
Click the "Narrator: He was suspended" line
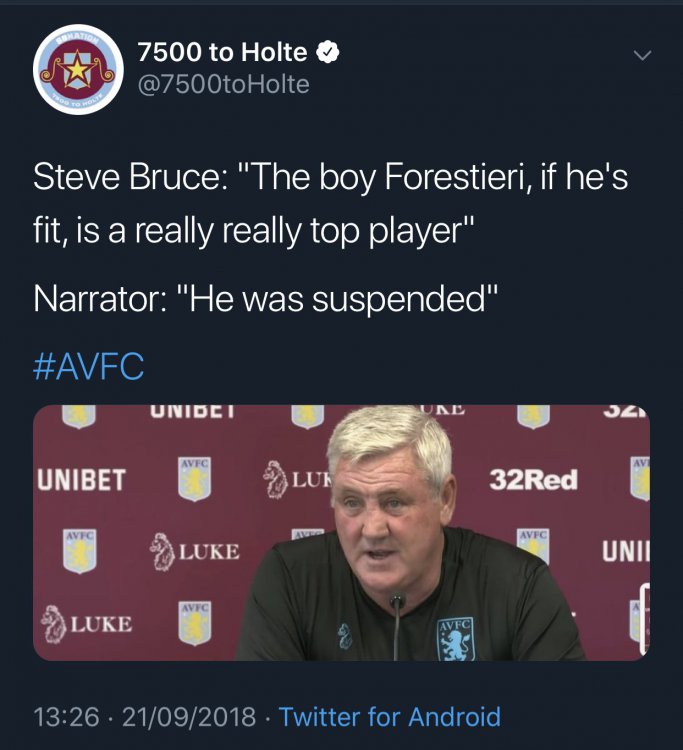pos(265,299)
